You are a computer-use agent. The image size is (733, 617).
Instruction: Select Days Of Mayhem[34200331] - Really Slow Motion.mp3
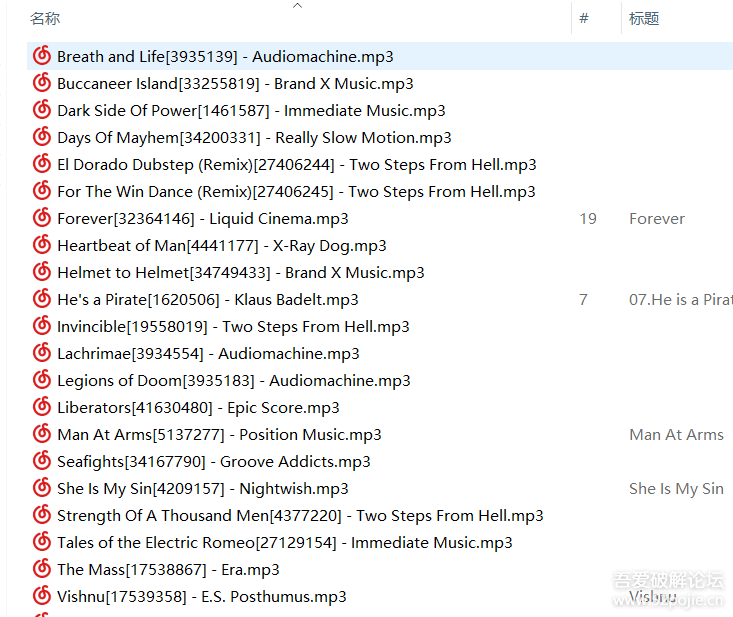click(254, 138)
